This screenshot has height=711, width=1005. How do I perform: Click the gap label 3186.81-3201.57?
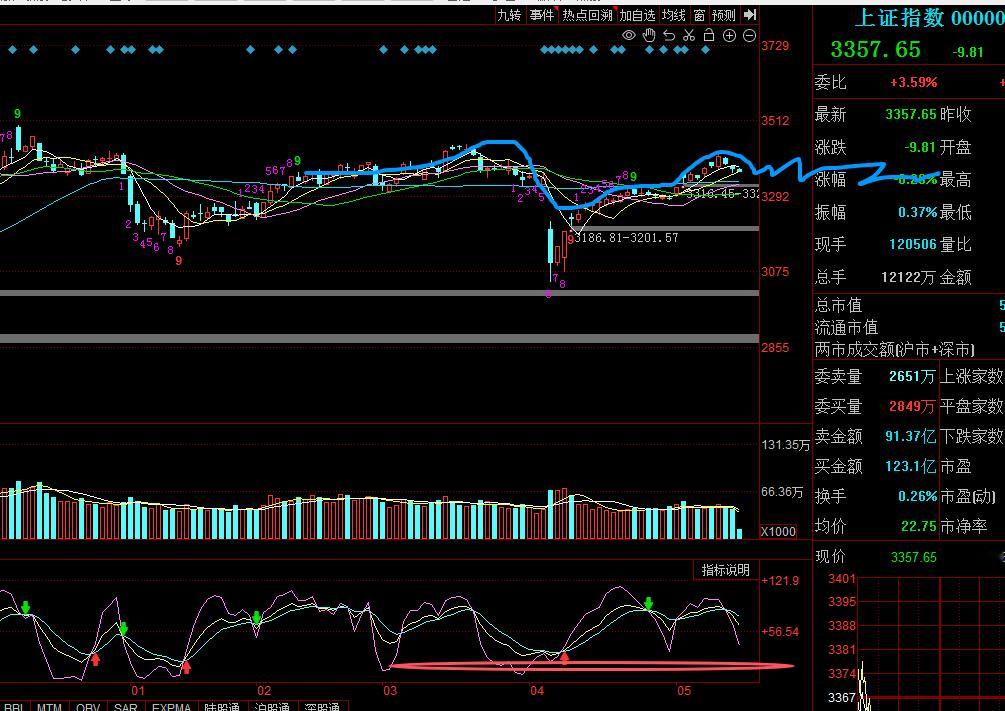pos(627,238)
